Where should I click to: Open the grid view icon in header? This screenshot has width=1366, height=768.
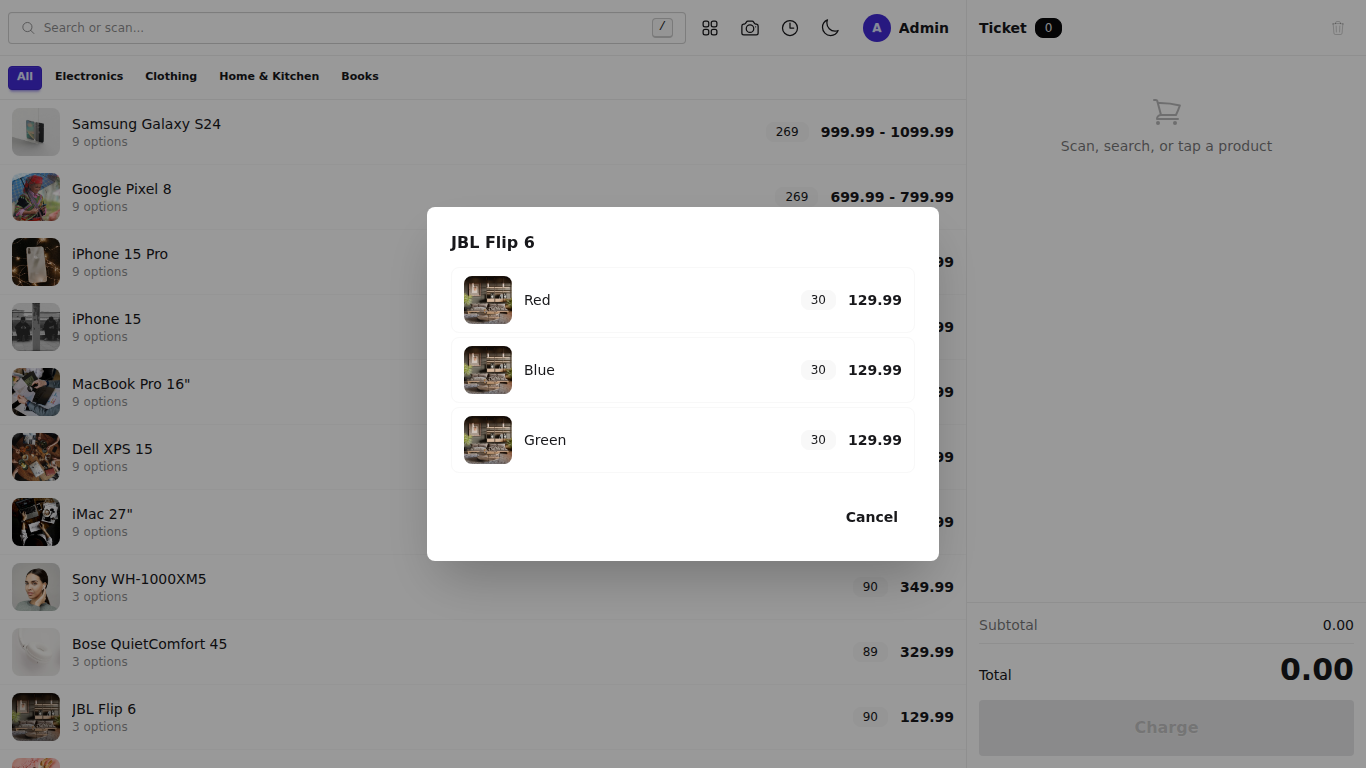[710, 28]
